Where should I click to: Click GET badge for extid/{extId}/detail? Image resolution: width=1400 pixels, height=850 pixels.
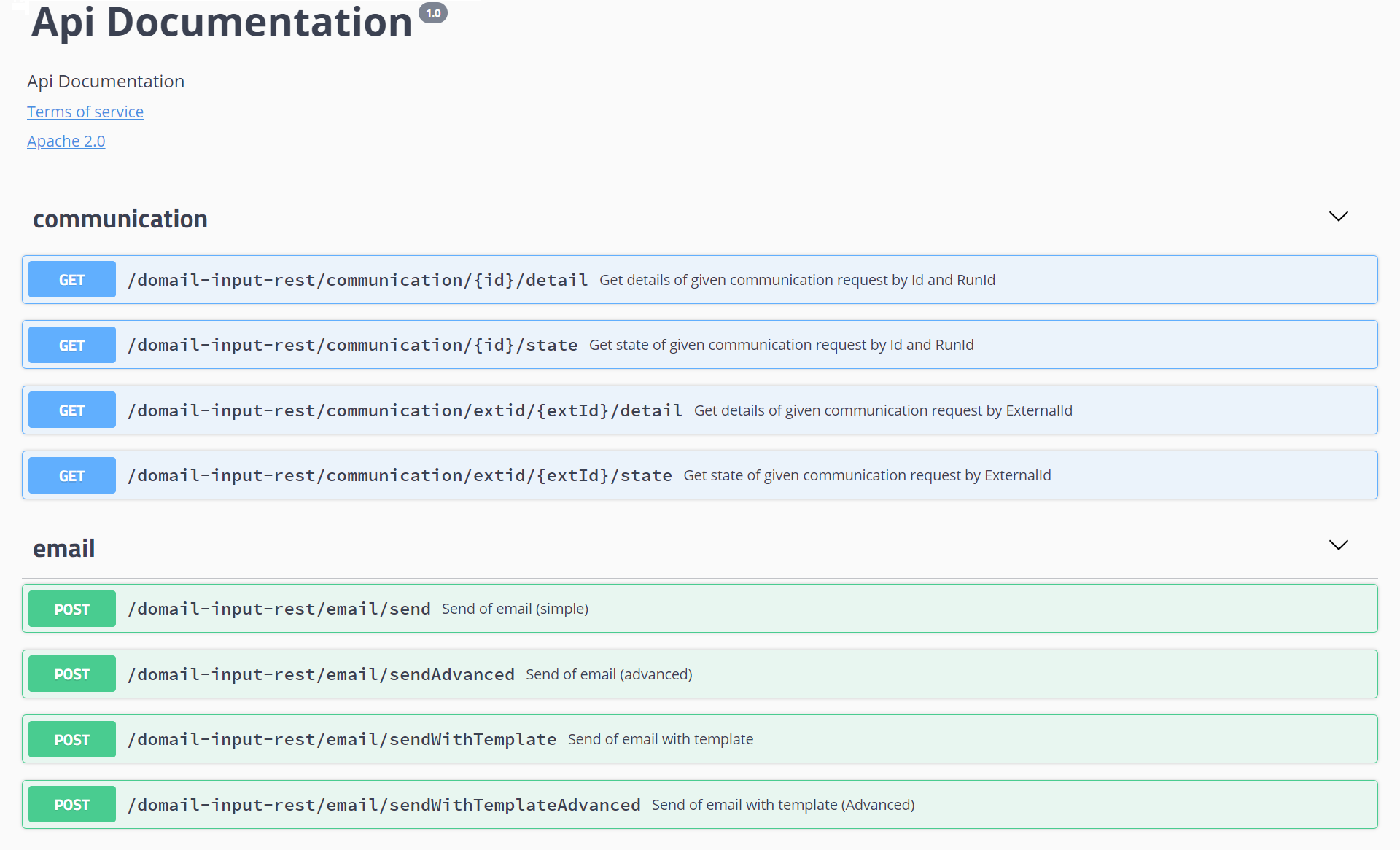72,410
